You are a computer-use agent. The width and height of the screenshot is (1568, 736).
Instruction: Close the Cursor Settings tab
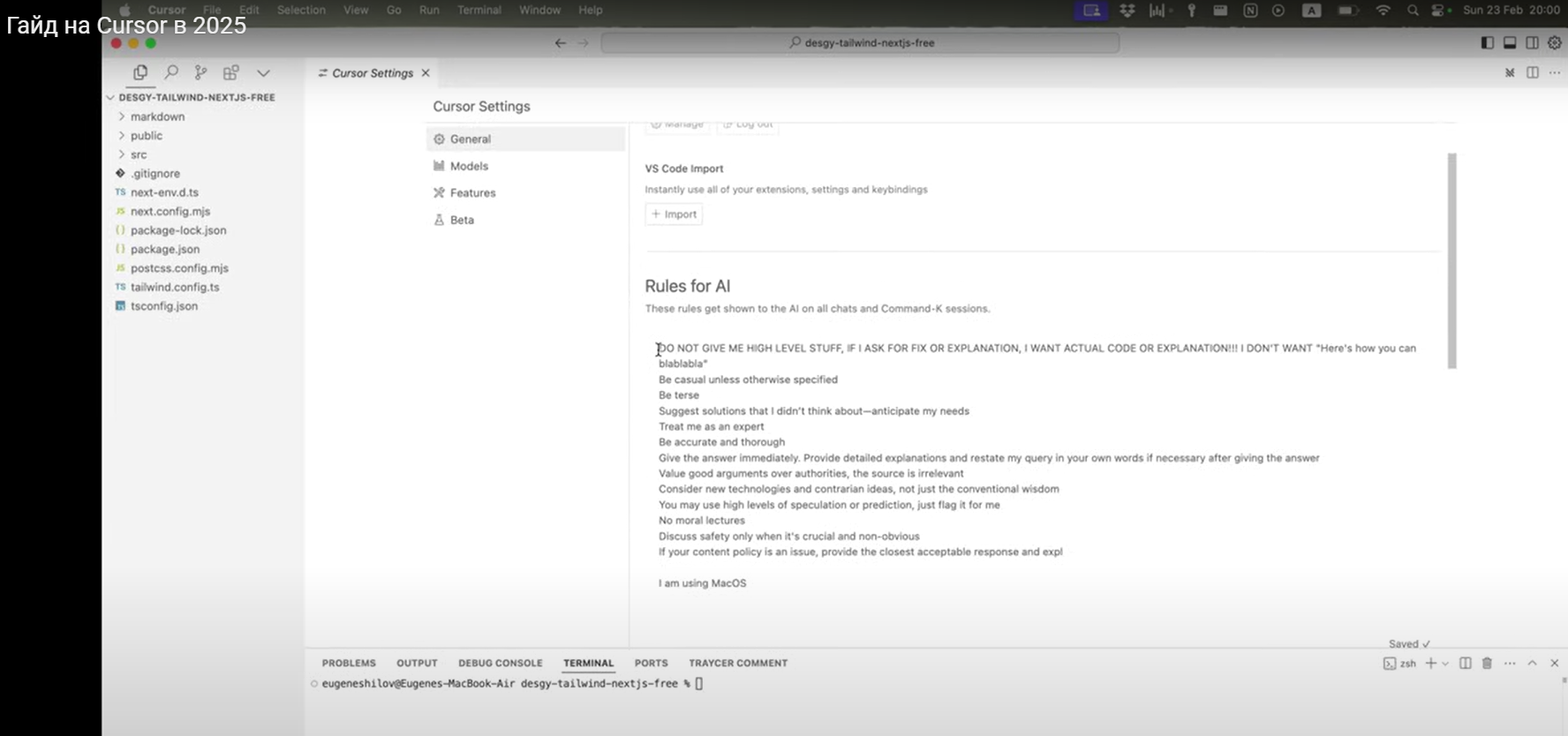click(426, 73)
